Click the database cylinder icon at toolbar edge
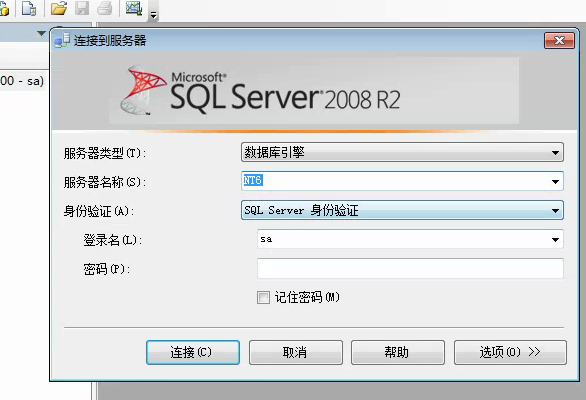Viewport: 586px width, 400px height. click(x=4, y=8)
